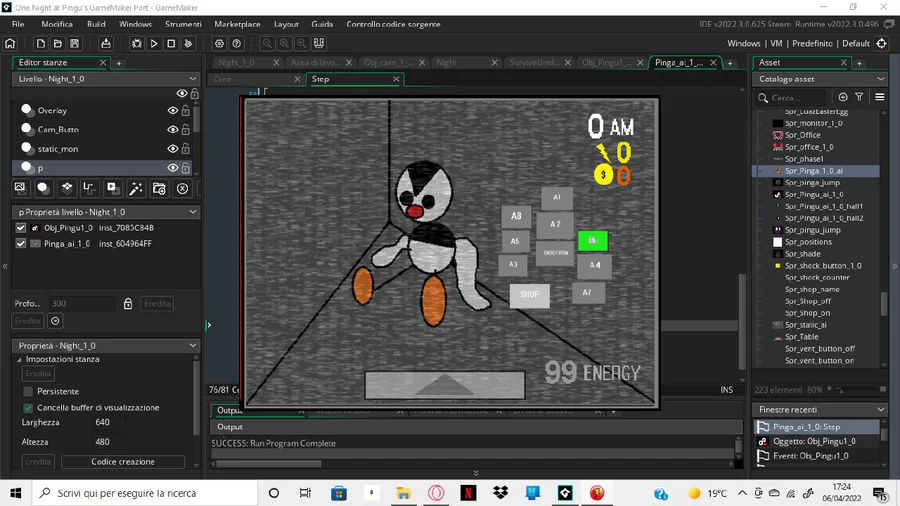Start debug with the bug icon
This screenshot has width=900, height=506.
pos(137,44)
